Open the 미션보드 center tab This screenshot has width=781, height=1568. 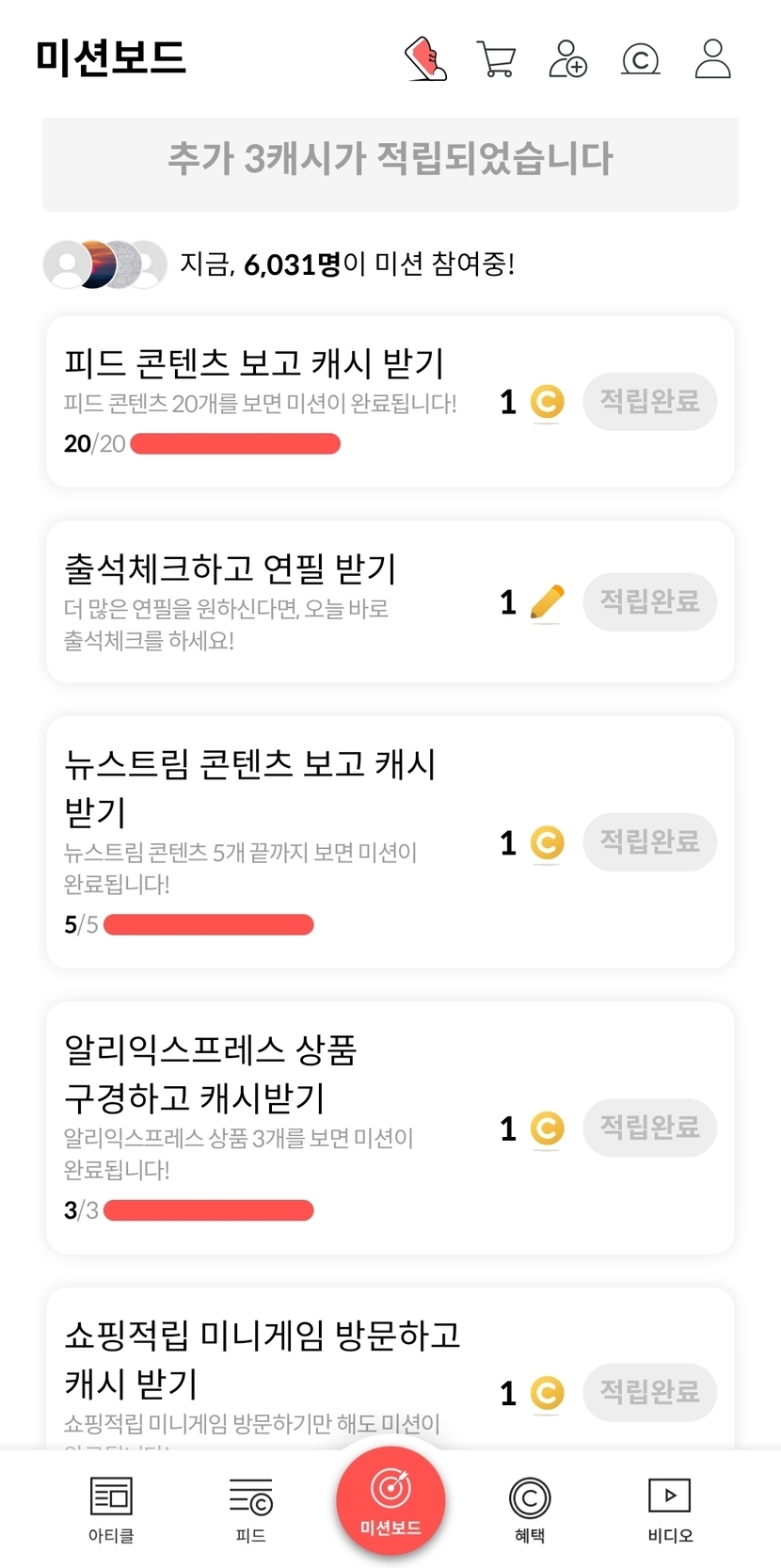coord(390,1501)
